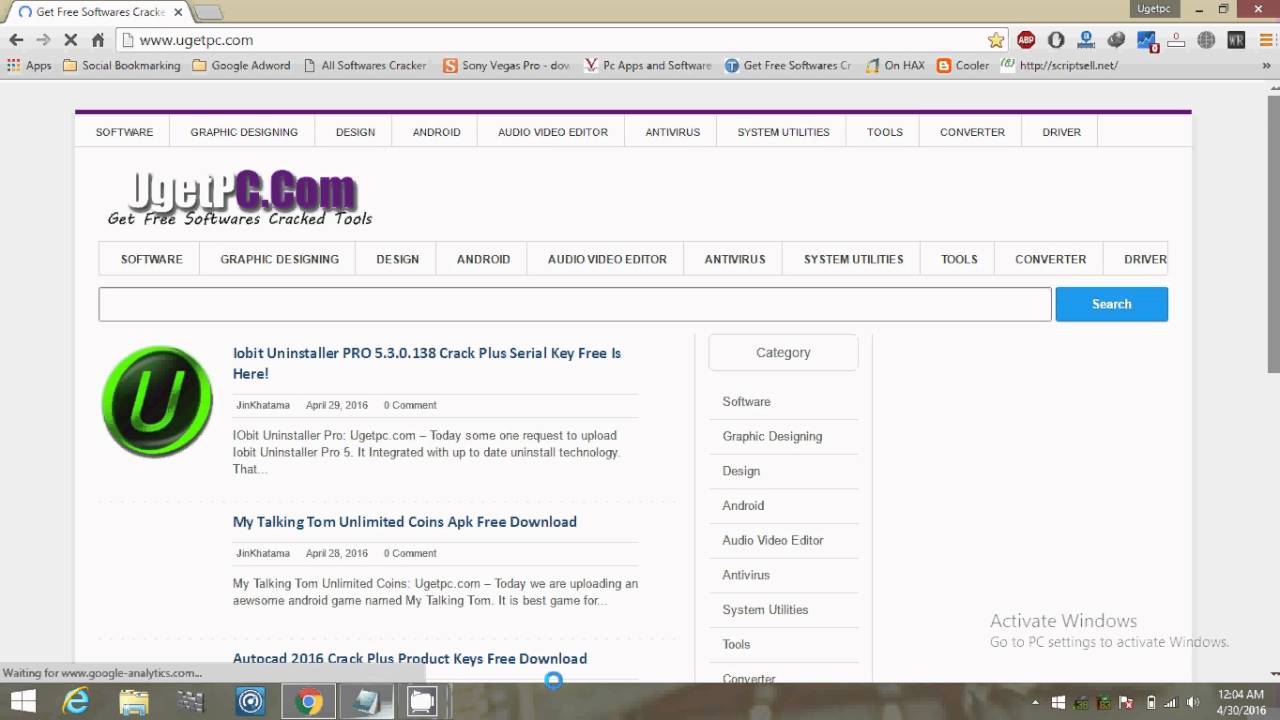The height and width of the screenshot is (720, 1280).
Task: Expand the bookmarks bar overflow chevron
Action: (x=1266, y=65)
